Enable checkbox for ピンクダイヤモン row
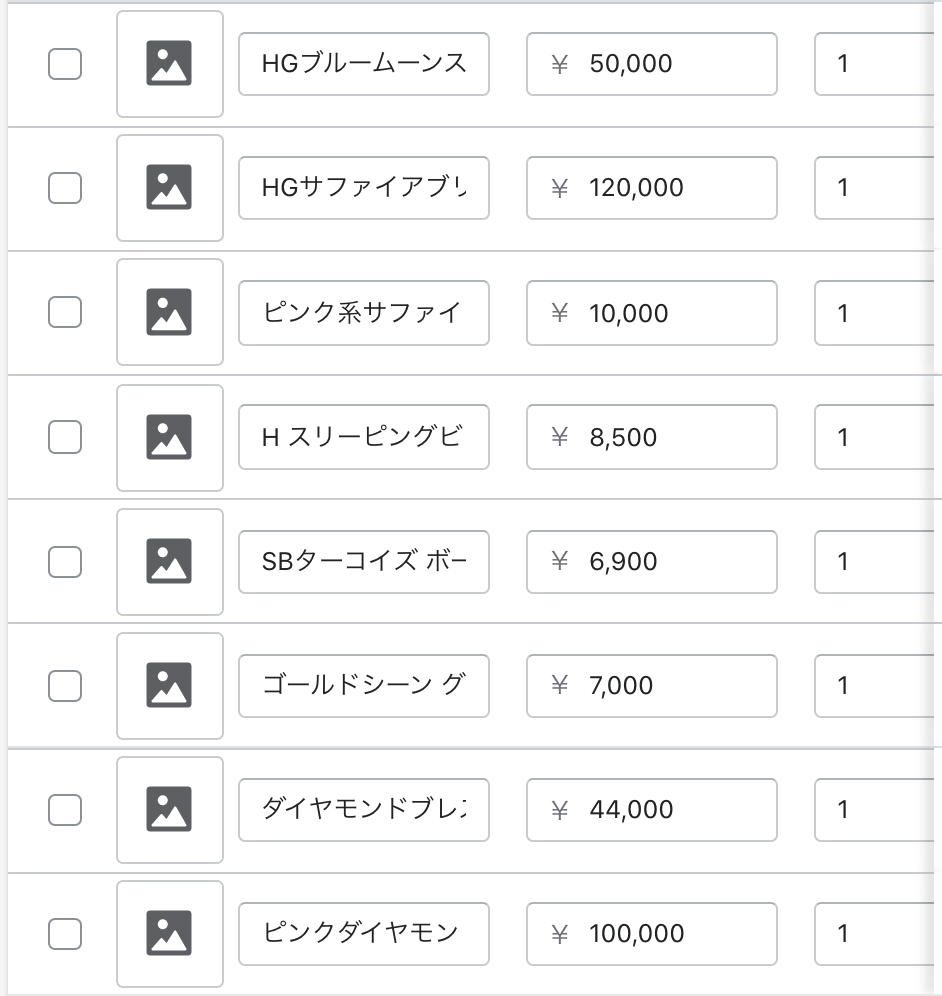Image resolution: width=942 pixels, height=996 pixels. tap(65, 933)
